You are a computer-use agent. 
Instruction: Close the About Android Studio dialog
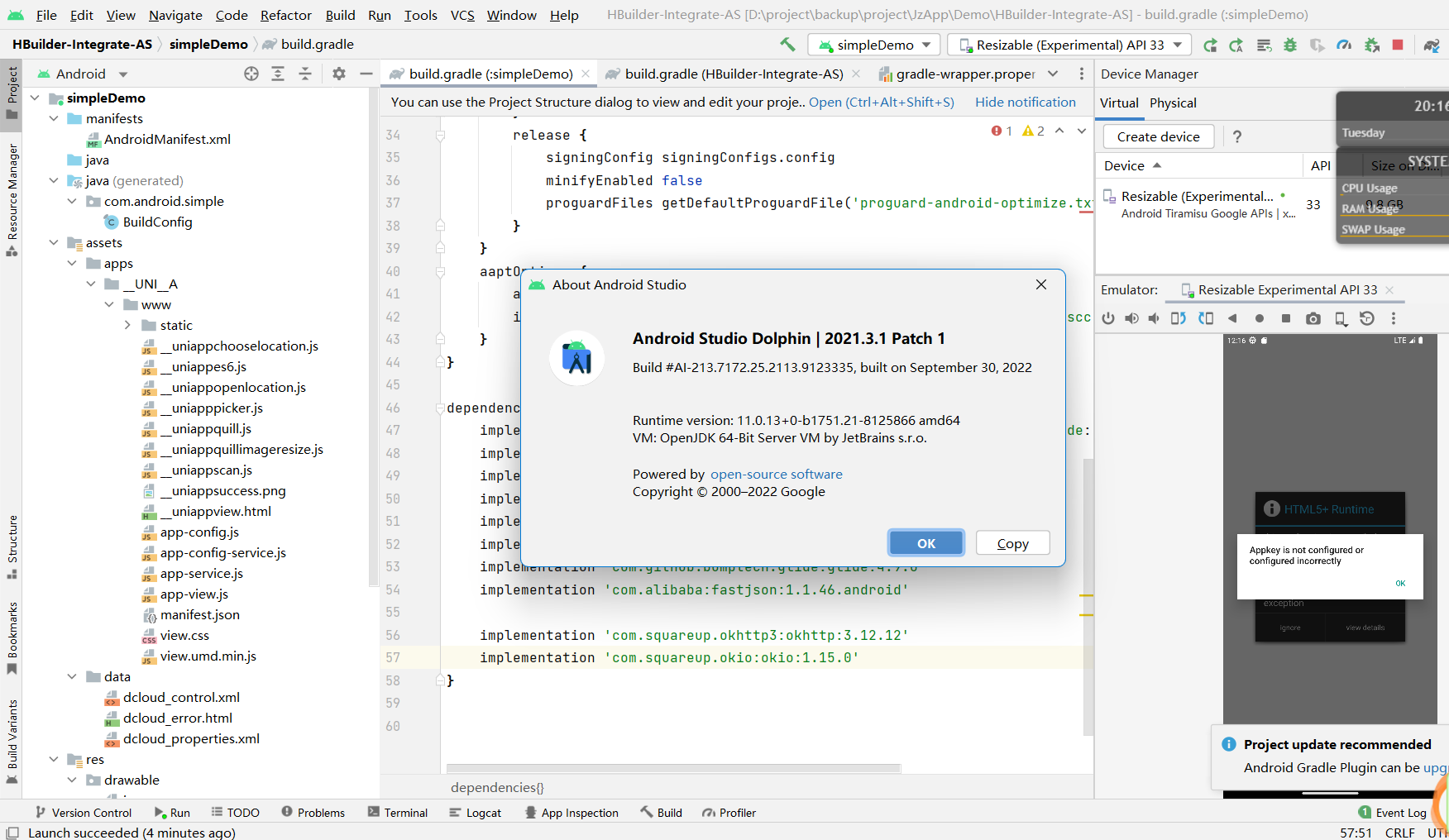[1041, 284]
